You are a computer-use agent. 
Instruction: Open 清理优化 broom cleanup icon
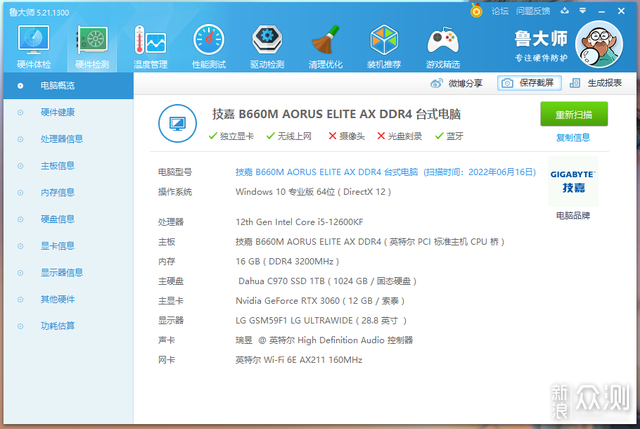[x=325, y=46]
